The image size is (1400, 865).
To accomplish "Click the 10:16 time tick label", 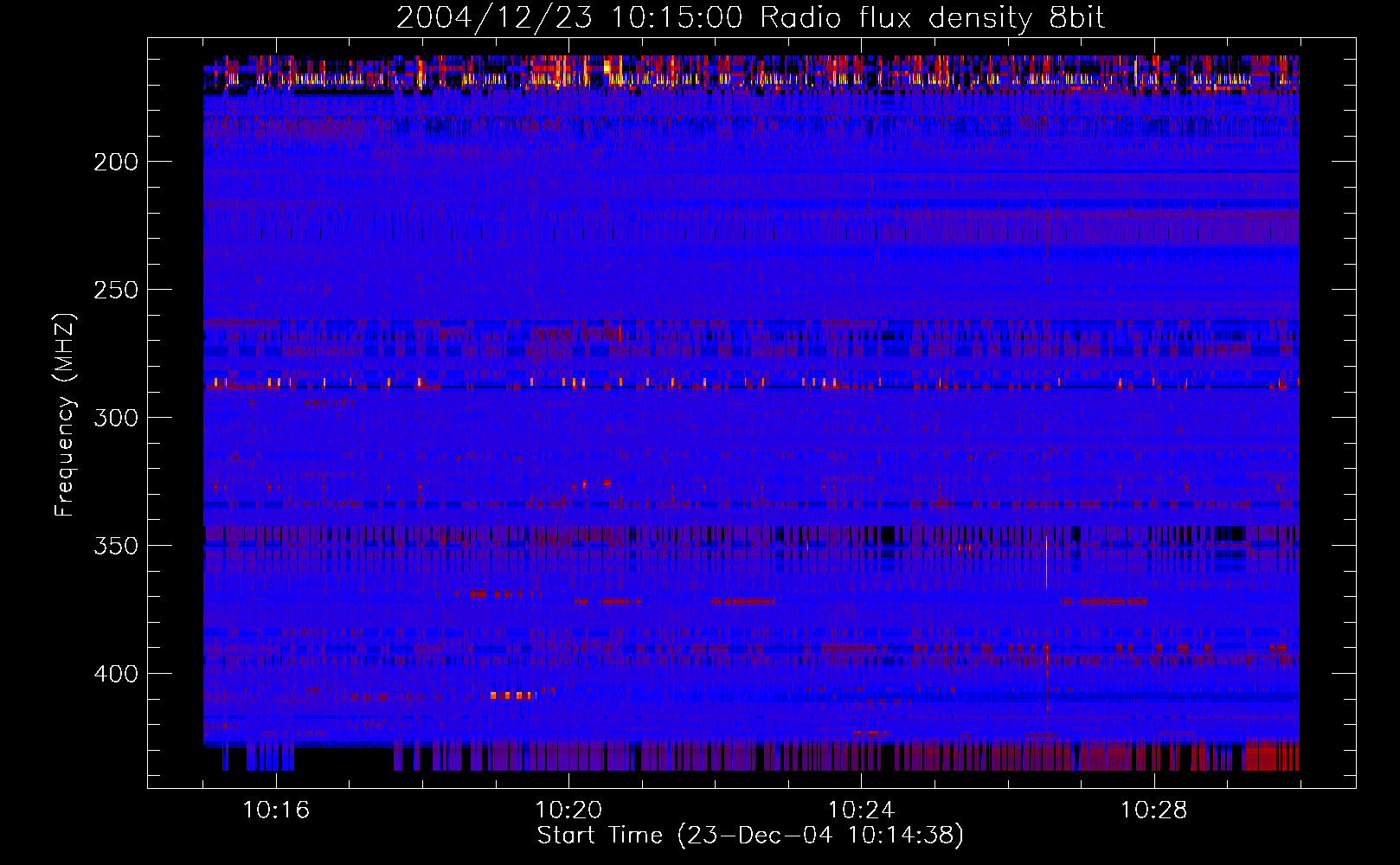I will coord(276,811).
